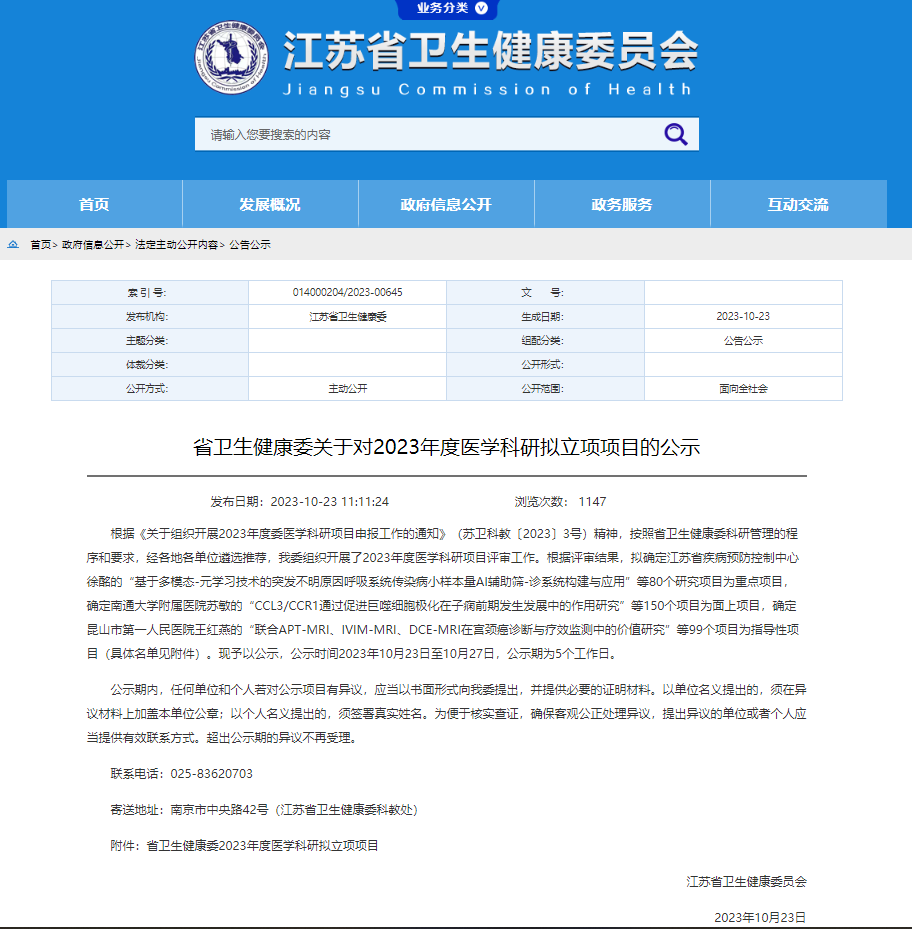Click the 公开范围 label cell
912x929 pixels.
click(x=545, y=389)
